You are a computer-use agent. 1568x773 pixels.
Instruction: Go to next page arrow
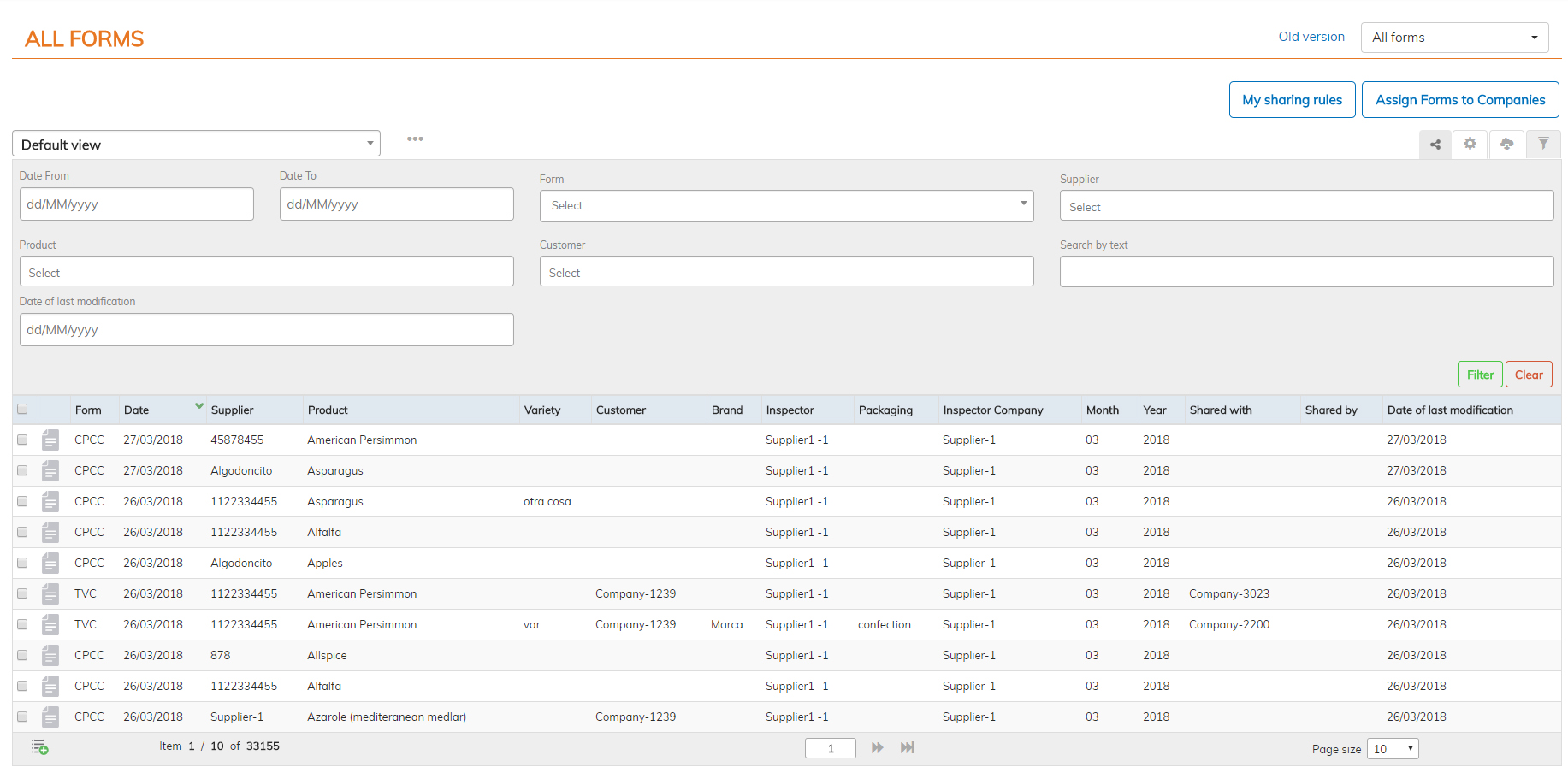point(877,748)
